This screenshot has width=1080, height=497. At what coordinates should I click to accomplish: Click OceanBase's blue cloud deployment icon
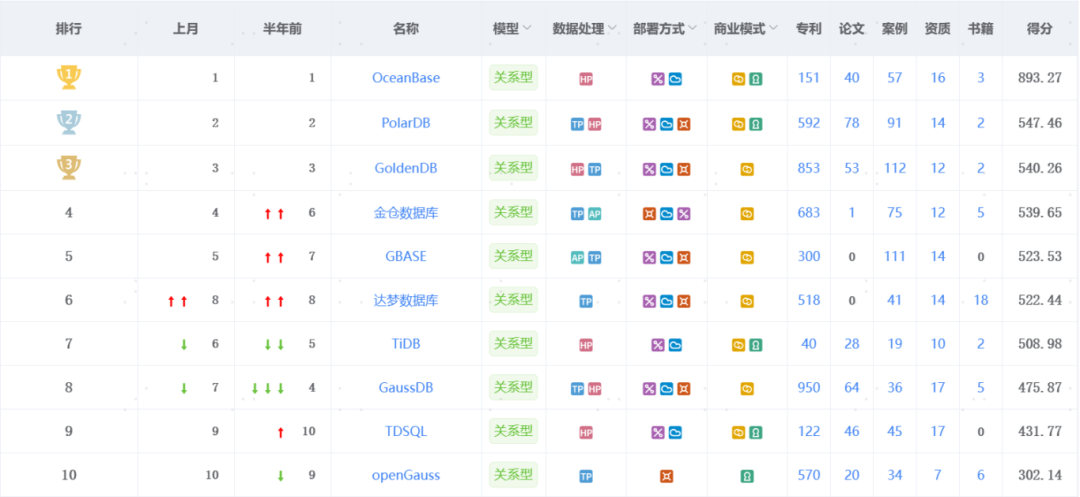[675, 79]
